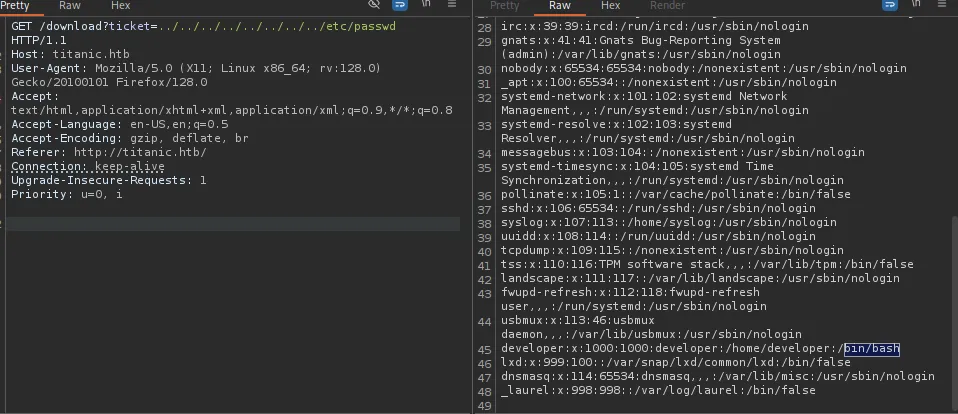Open request editor hamburger menu

pyautogui.click(x=452, y=4)
